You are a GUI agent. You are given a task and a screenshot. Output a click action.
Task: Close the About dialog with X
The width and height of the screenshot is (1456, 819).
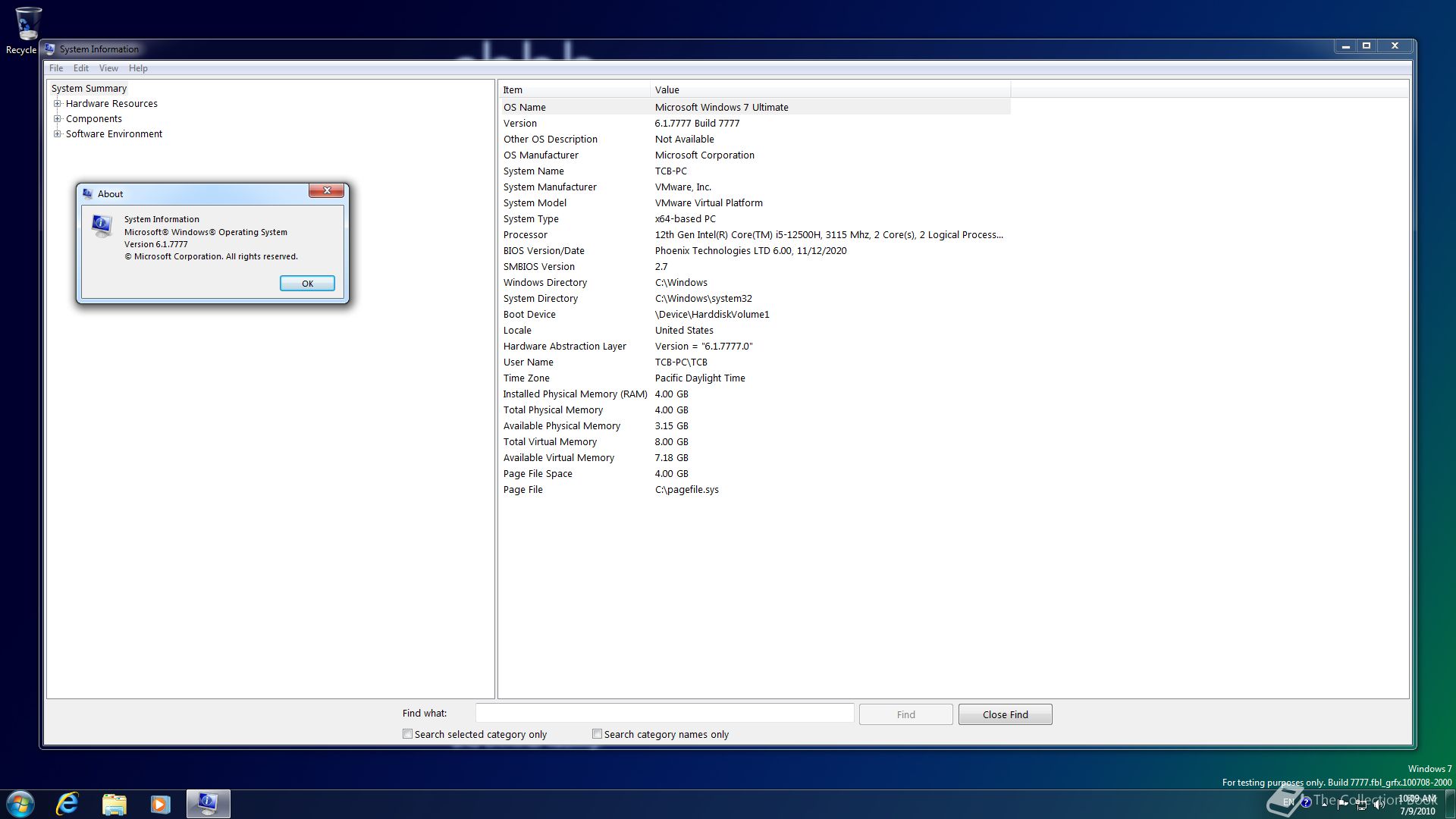point(327,190)
